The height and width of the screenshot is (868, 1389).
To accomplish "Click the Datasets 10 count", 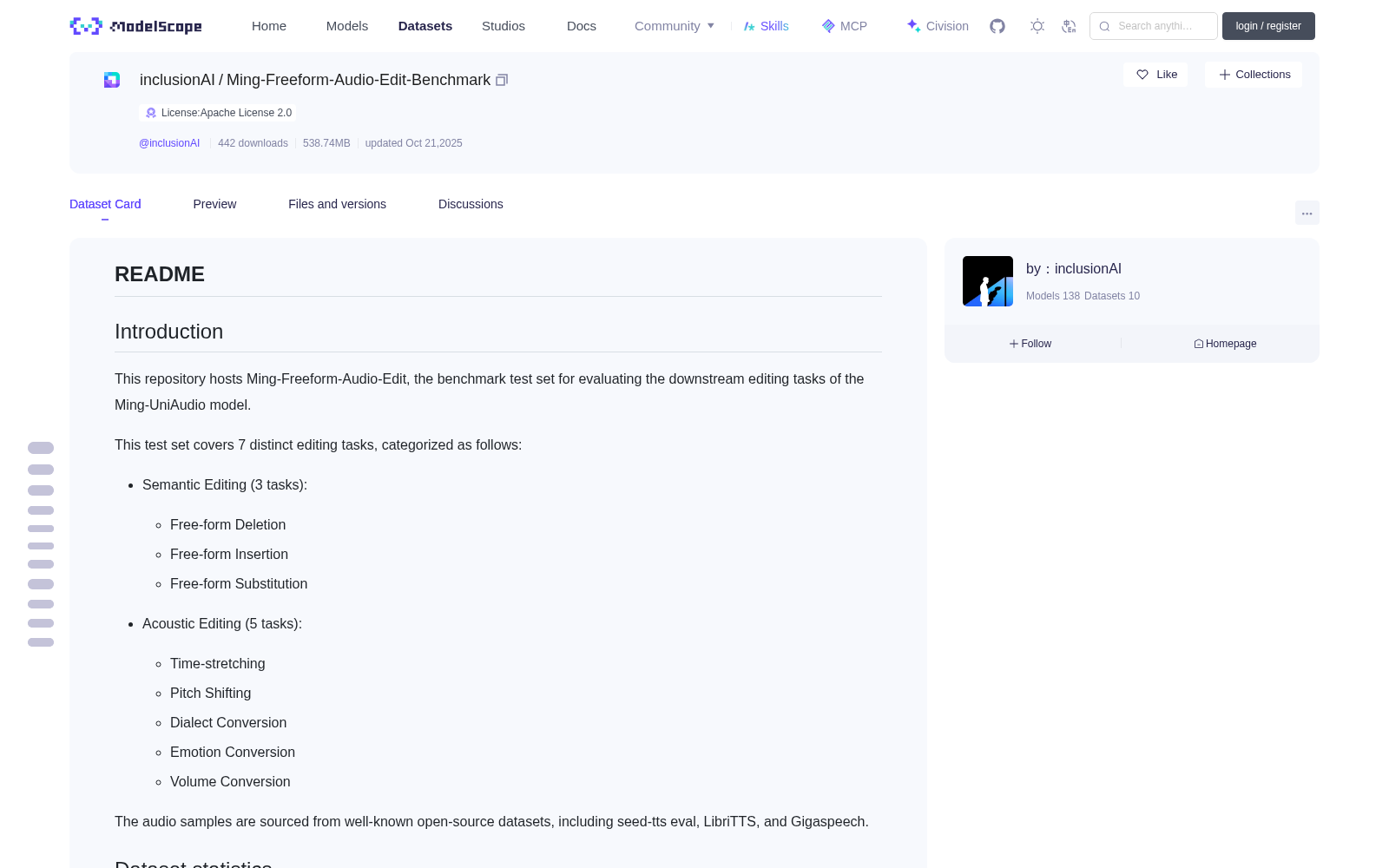I will pos(1112,296).
